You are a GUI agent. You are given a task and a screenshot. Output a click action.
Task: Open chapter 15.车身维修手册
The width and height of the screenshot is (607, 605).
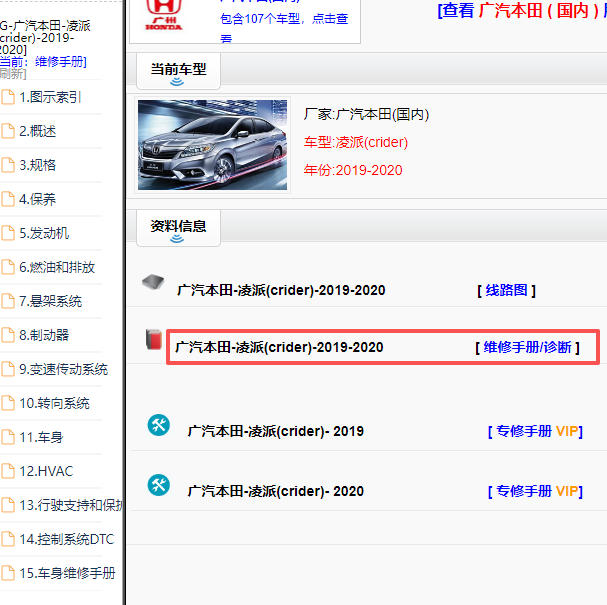click(x=67, y=573)
